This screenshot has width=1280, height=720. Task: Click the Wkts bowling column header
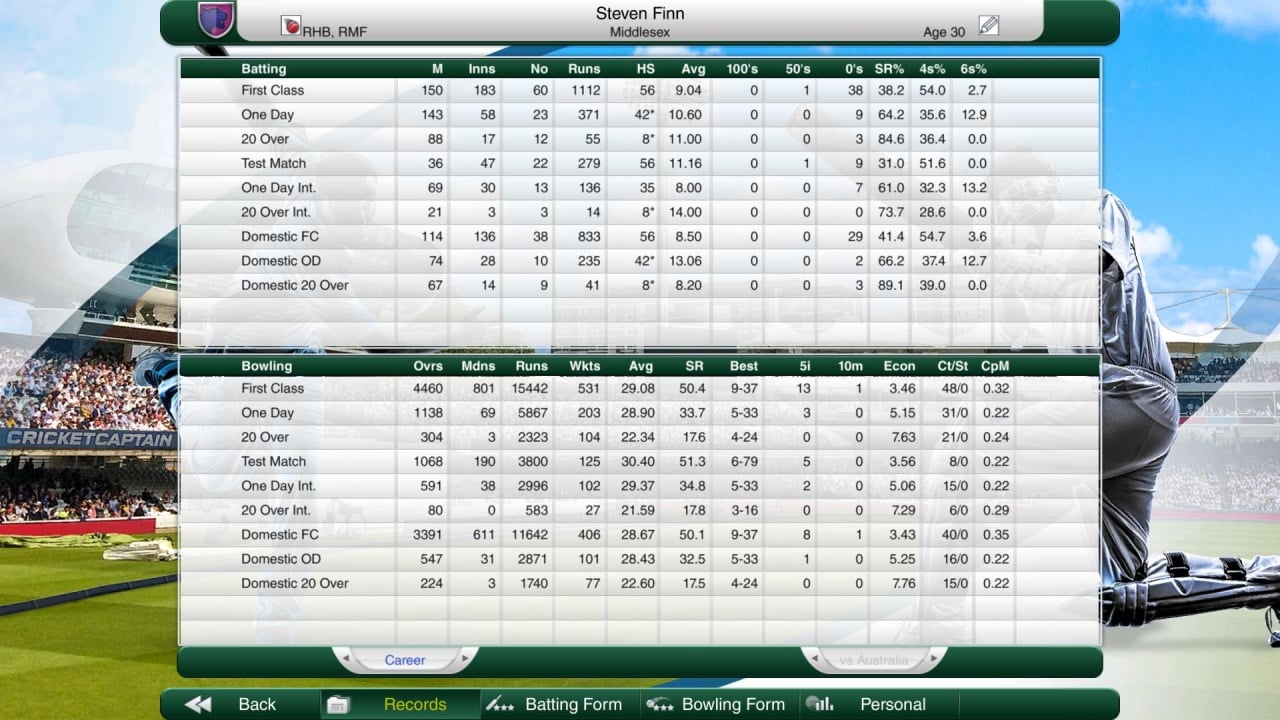click(x=584, y=366)
